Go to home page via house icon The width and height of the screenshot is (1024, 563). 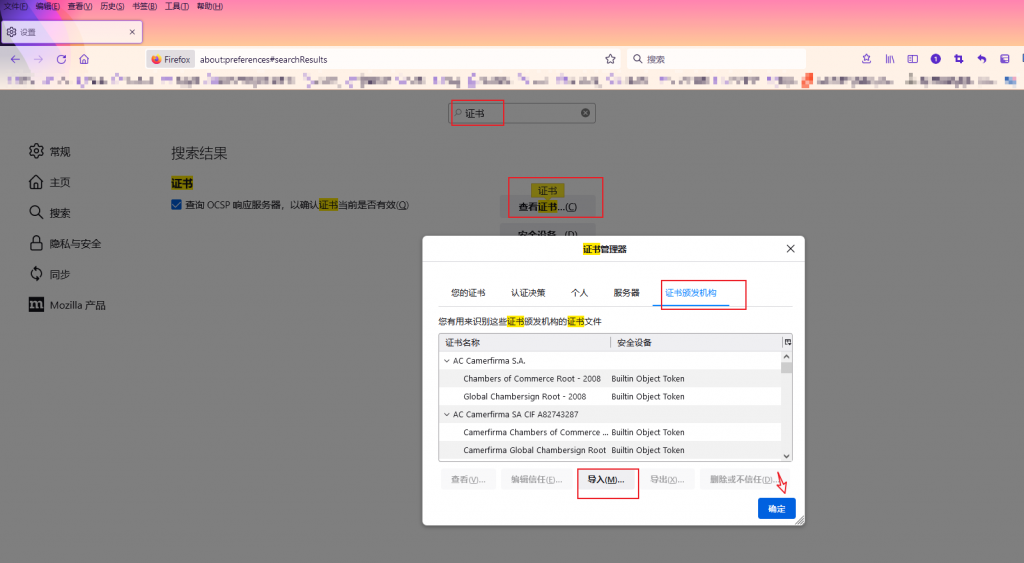pos(84,59)
